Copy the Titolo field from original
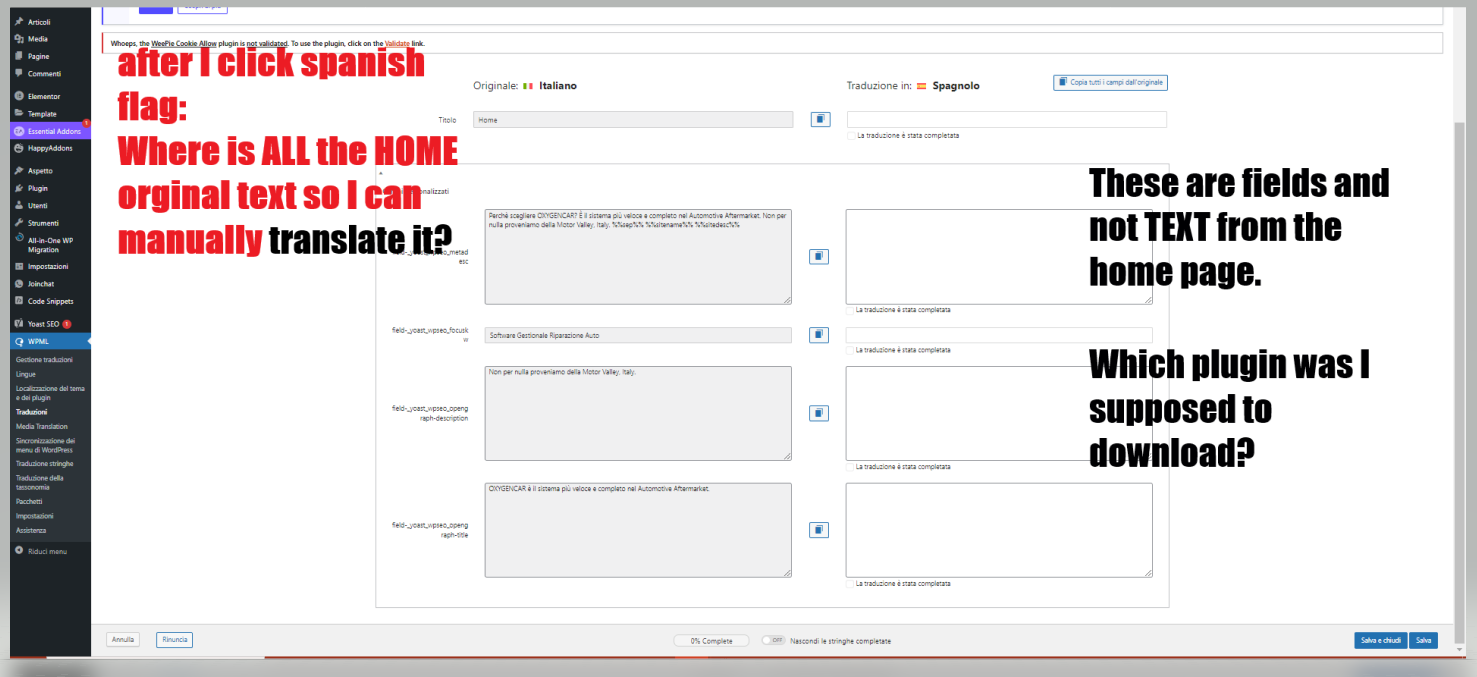This screenshot has height=677, width=1477. (820, 119)
